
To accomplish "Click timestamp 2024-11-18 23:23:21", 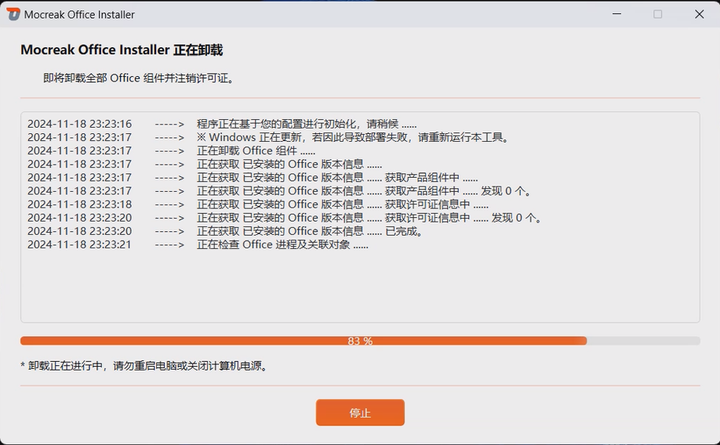I will tap(79, 244).
